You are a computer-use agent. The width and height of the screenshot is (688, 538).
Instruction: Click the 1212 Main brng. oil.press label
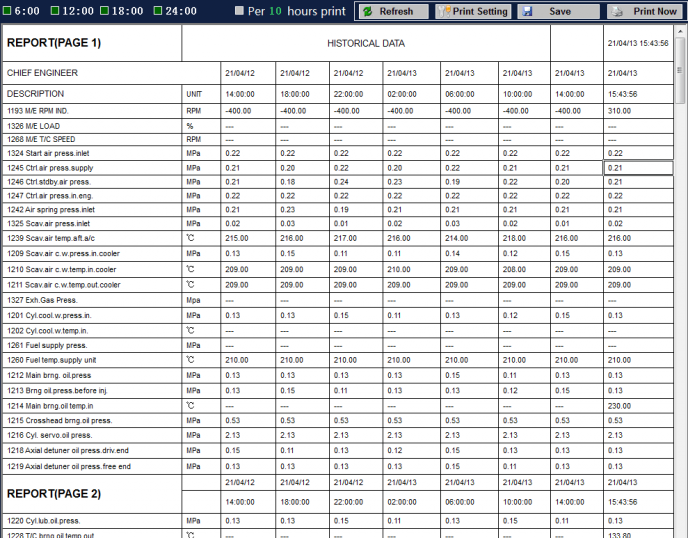point(49,376)
